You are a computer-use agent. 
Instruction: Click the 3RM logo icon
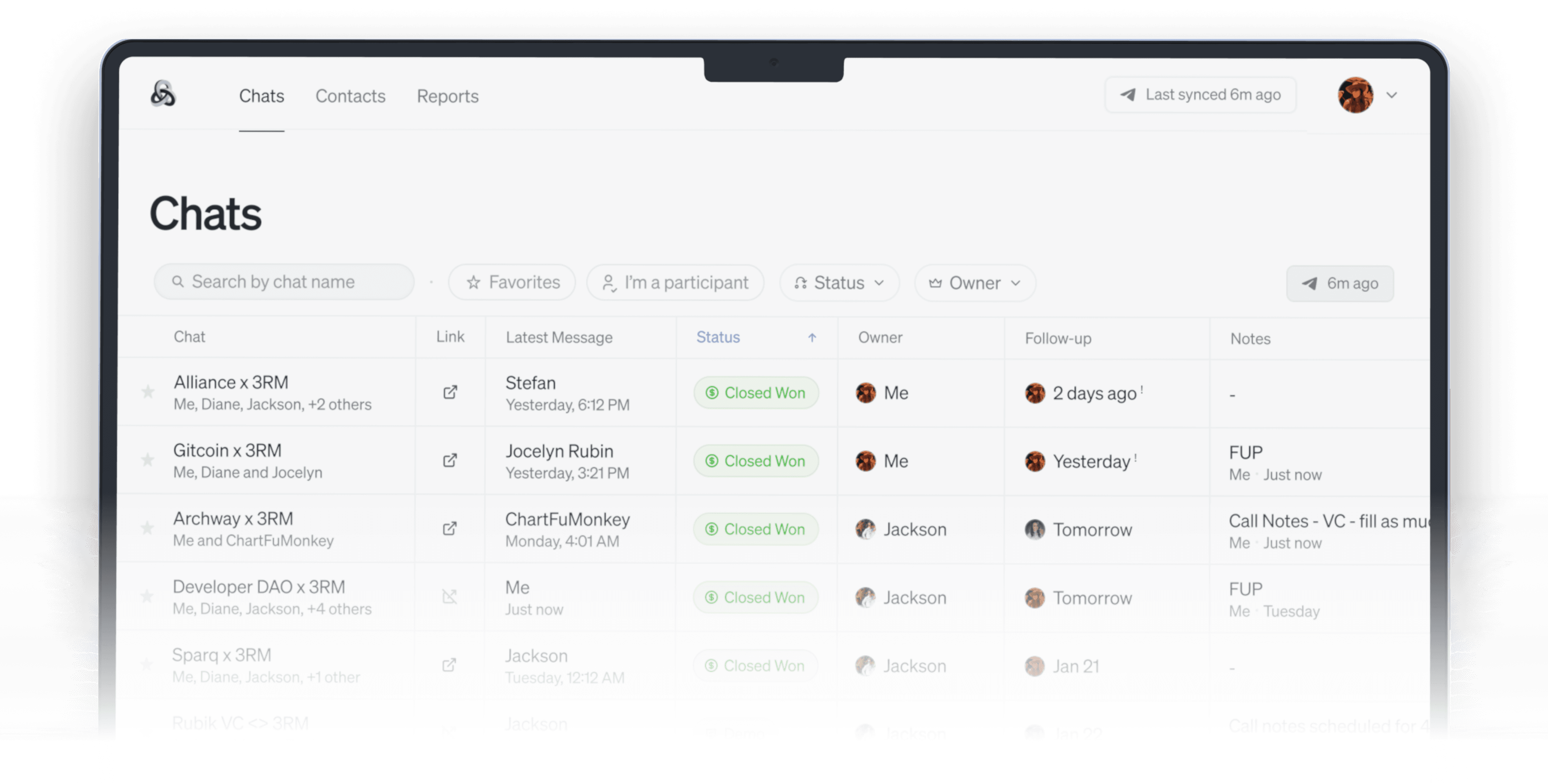[x=163, y=94]
